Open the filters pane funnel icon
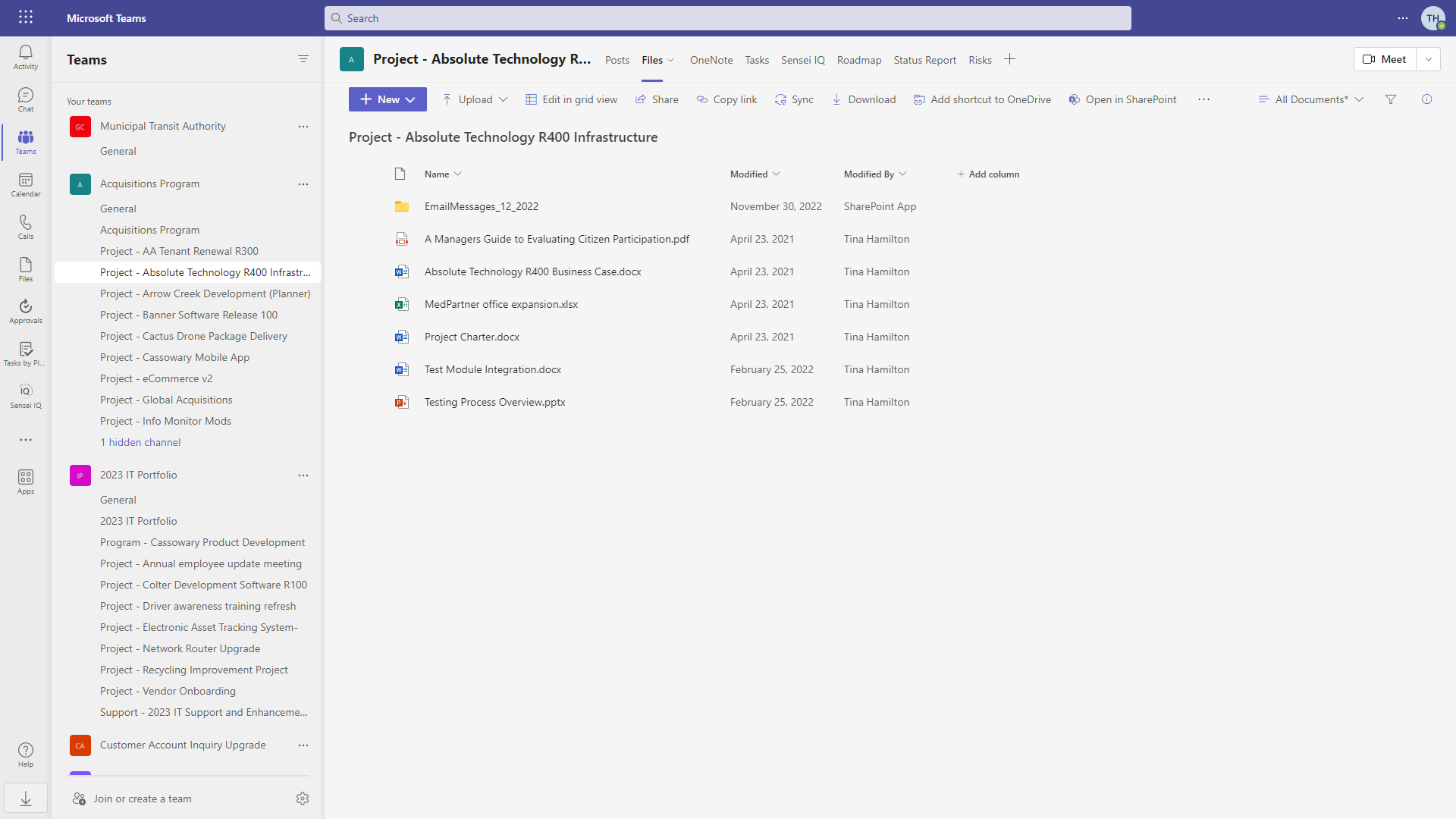The image size is (1456, 819). pyautogui.click(x=1391, y=99)
